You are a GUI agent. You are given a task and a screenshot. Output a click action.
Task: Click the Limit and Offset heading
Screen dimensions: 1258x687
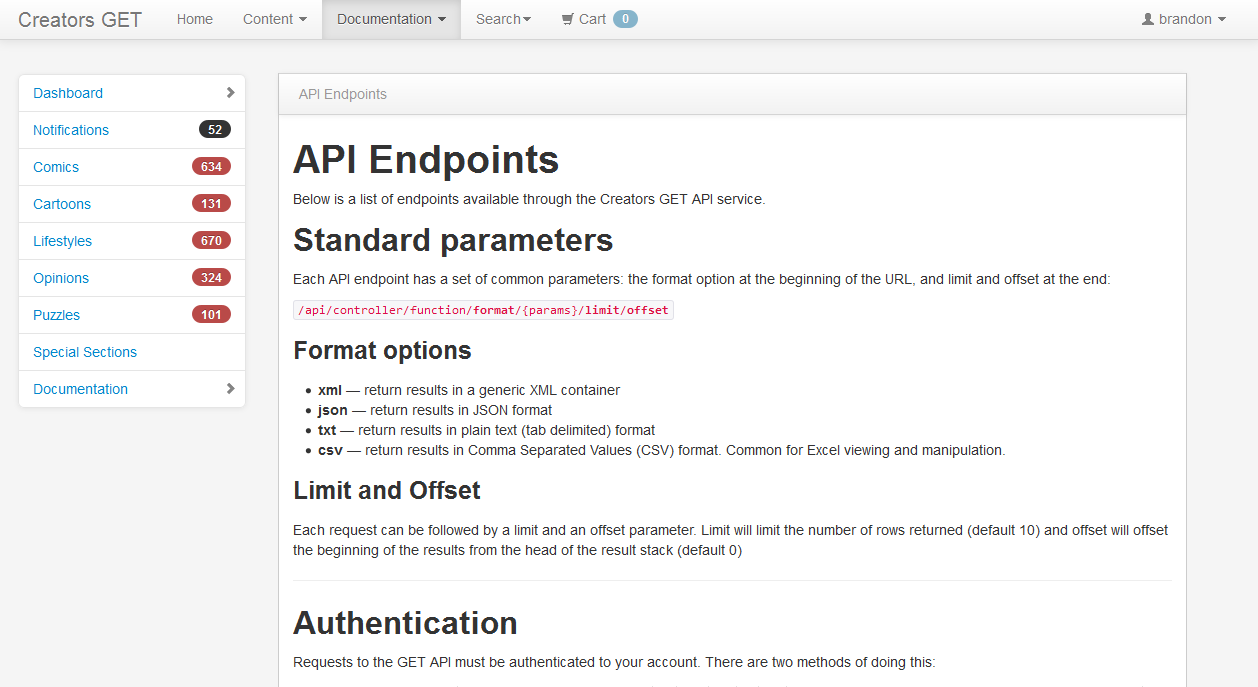pyautogui.click(x=387, y=491)
